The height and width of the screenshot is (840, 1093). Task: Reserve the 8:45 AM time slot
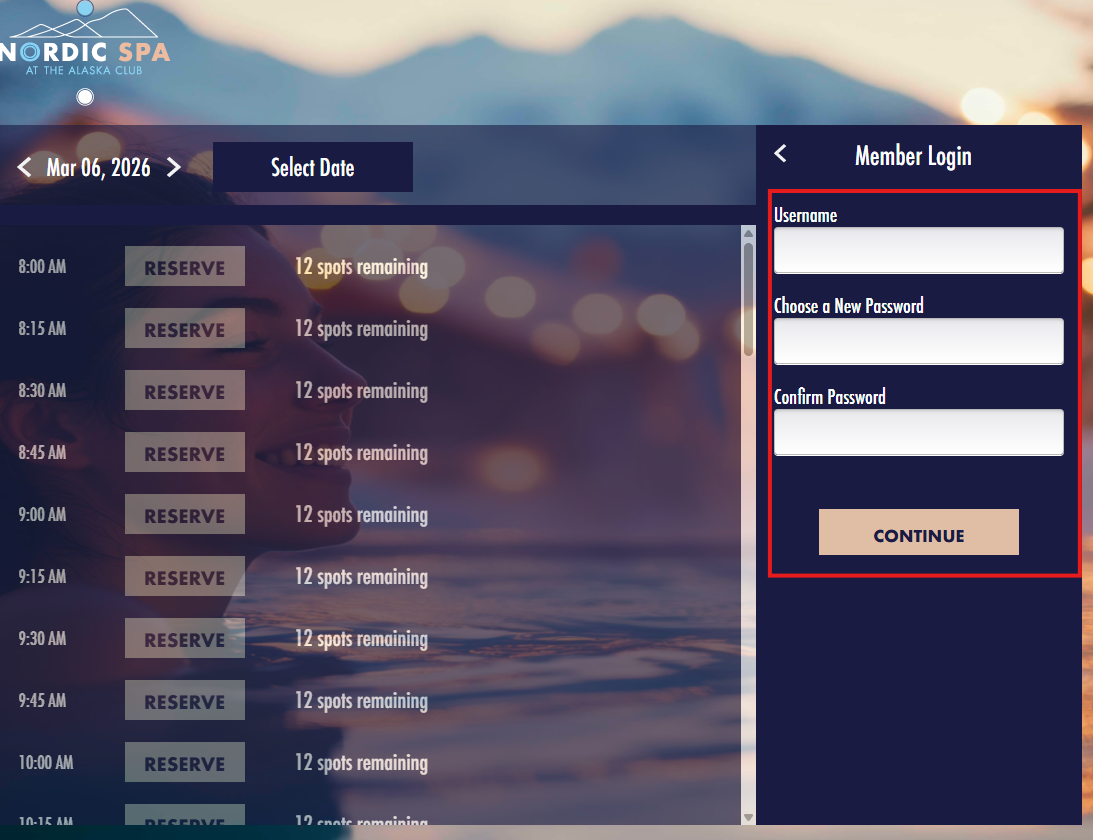pos(184,452)
